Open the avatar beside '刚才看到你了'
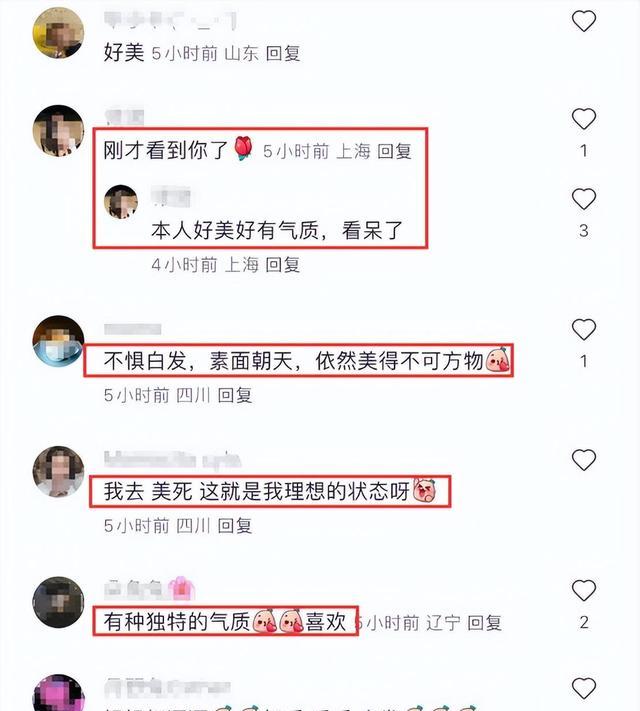The width and height of the screenshot is (640, 711). (58, 131)
